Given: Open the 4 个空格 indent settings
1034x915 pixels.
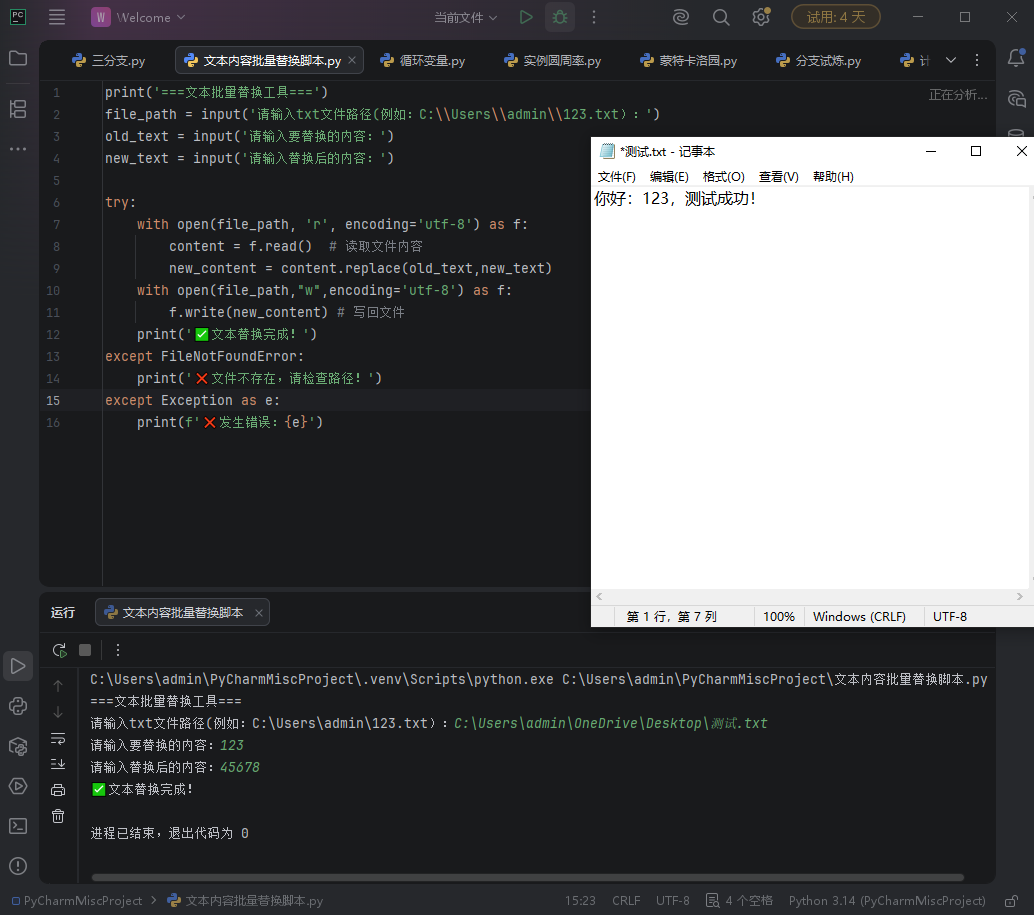Looking at the screenshot, I should (739, 900).
